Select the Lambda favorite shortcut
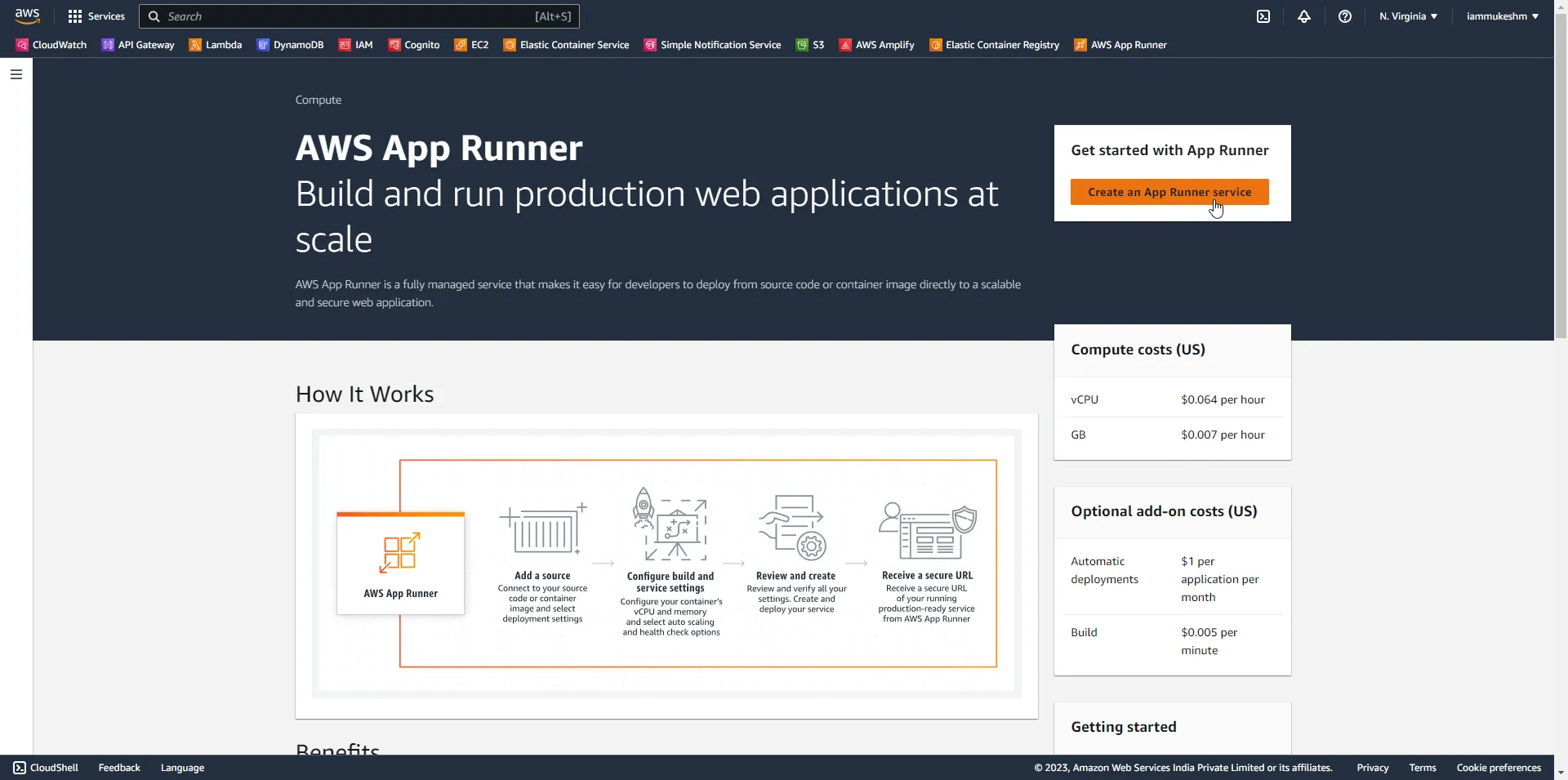Image resolution: width=1568 pixels, height=780 pixels. tap(215, 45)
